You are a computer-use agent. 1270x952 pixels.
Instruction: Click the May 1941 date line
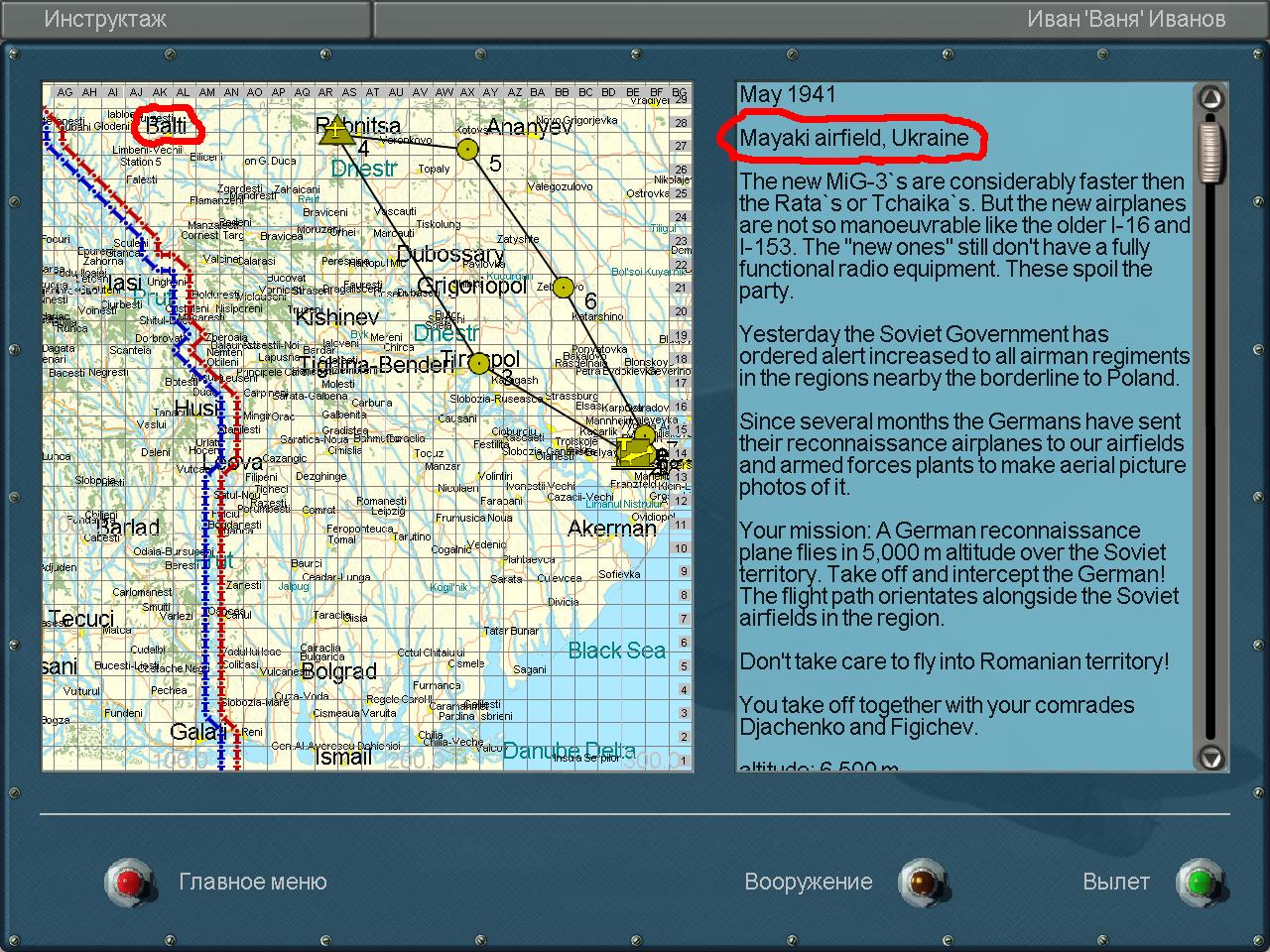[x=788, y=94]
